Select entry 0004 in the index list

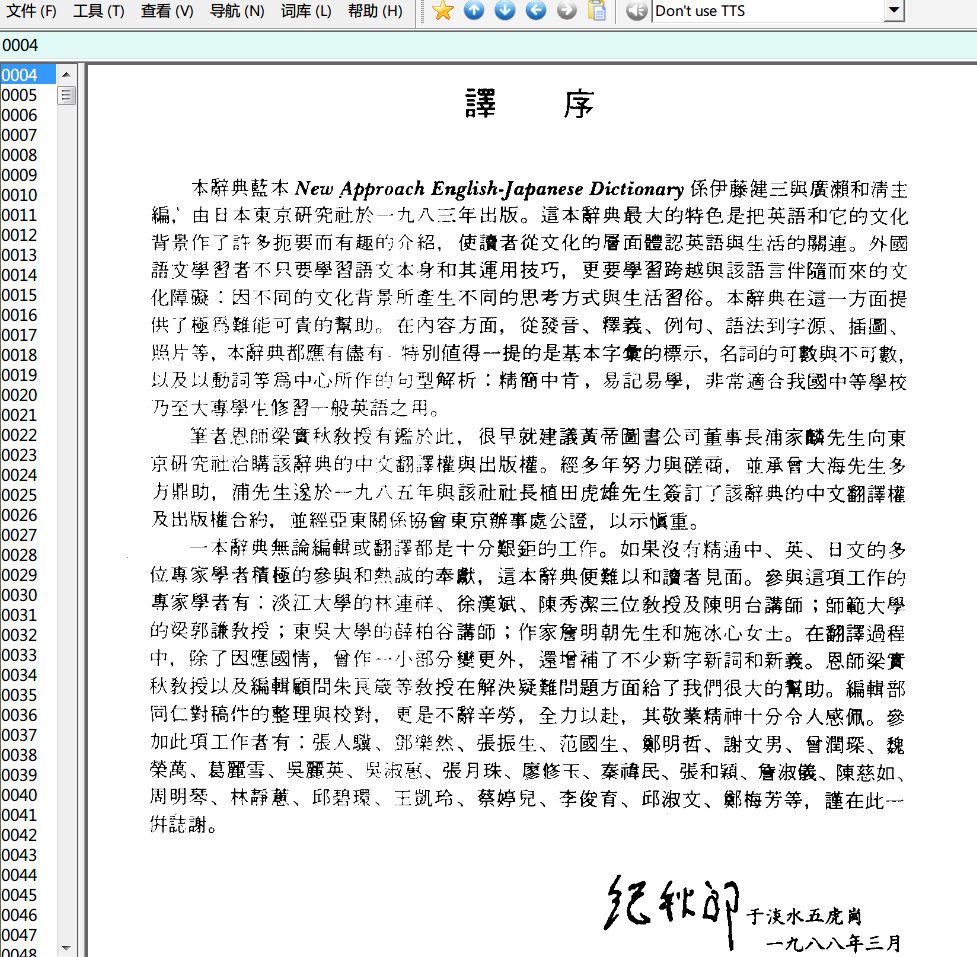(28, 75)
